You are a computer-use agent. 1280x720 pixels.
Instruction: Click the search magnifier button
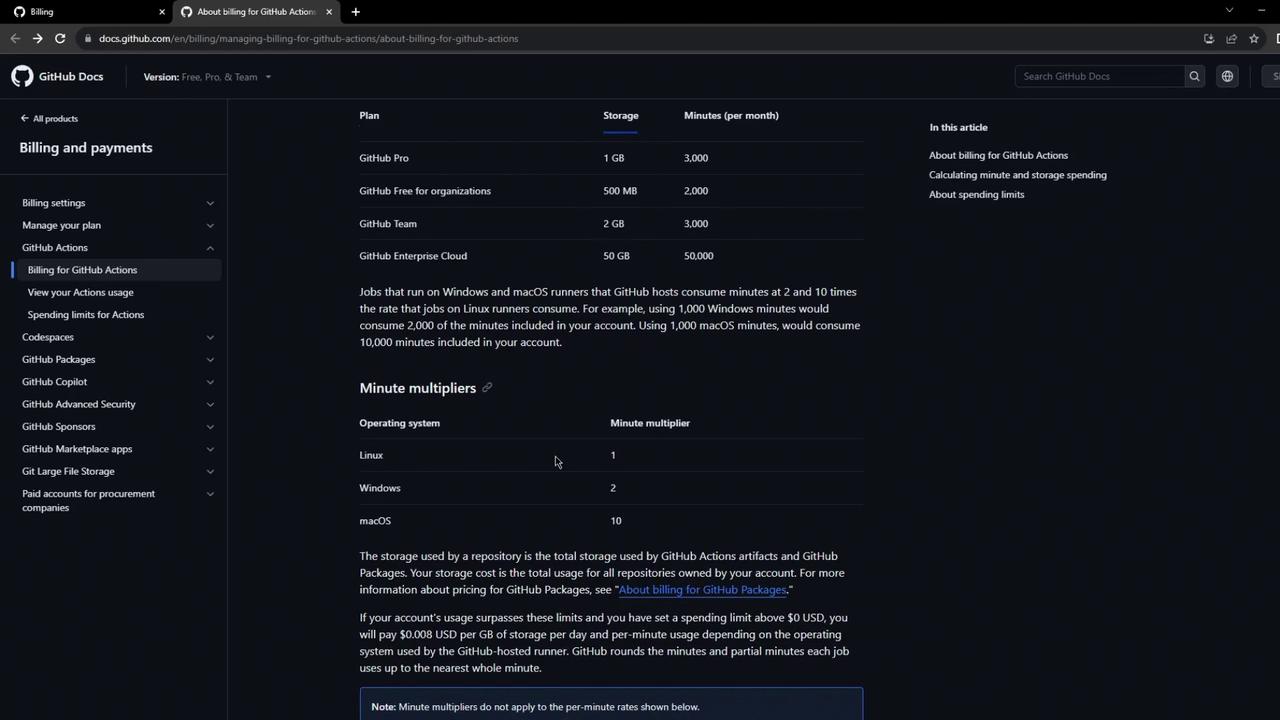point(1194,76)
